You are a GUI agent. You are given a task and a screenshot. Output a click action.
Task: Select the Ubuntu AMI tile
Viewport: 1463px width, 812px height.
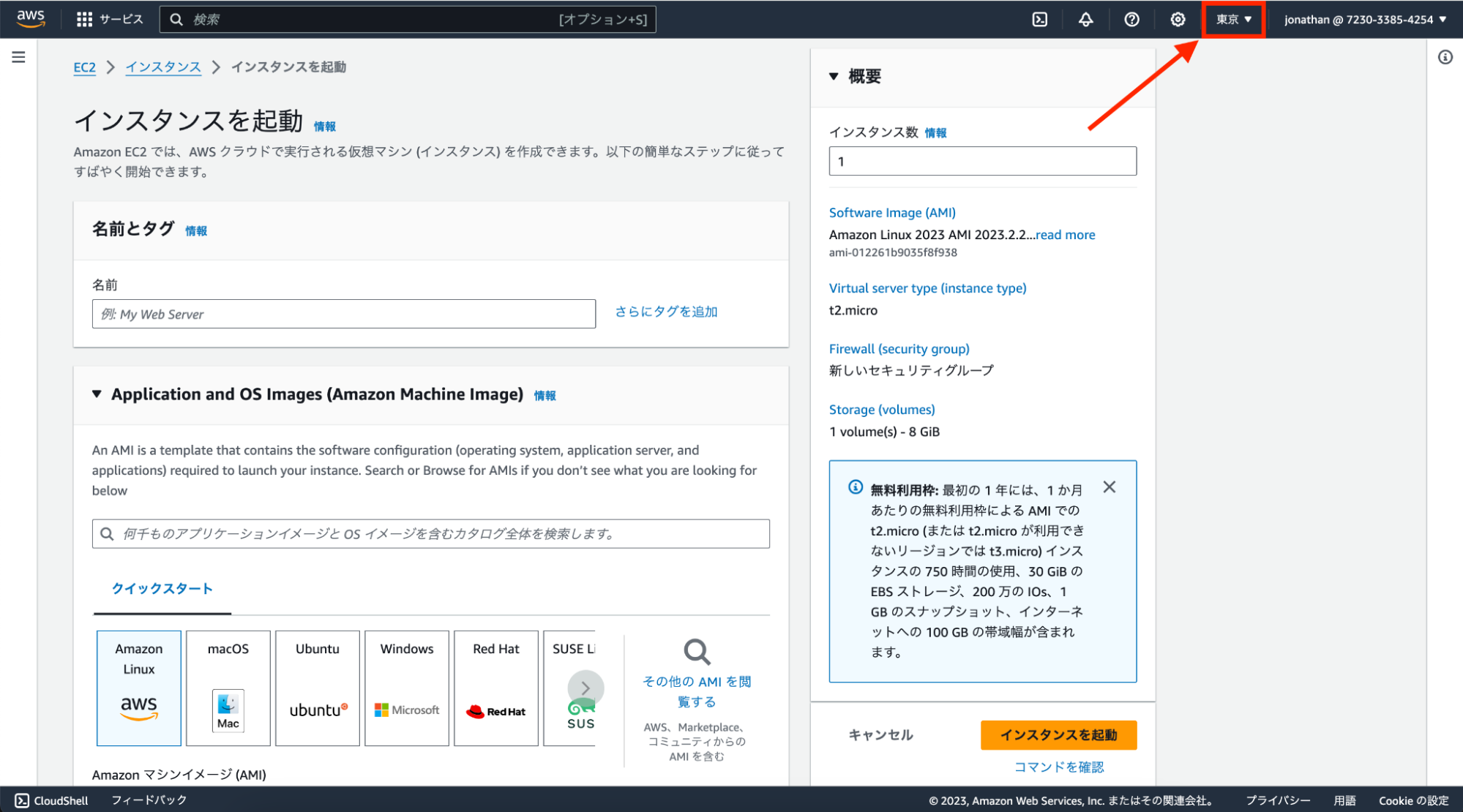tap(318, 688)
